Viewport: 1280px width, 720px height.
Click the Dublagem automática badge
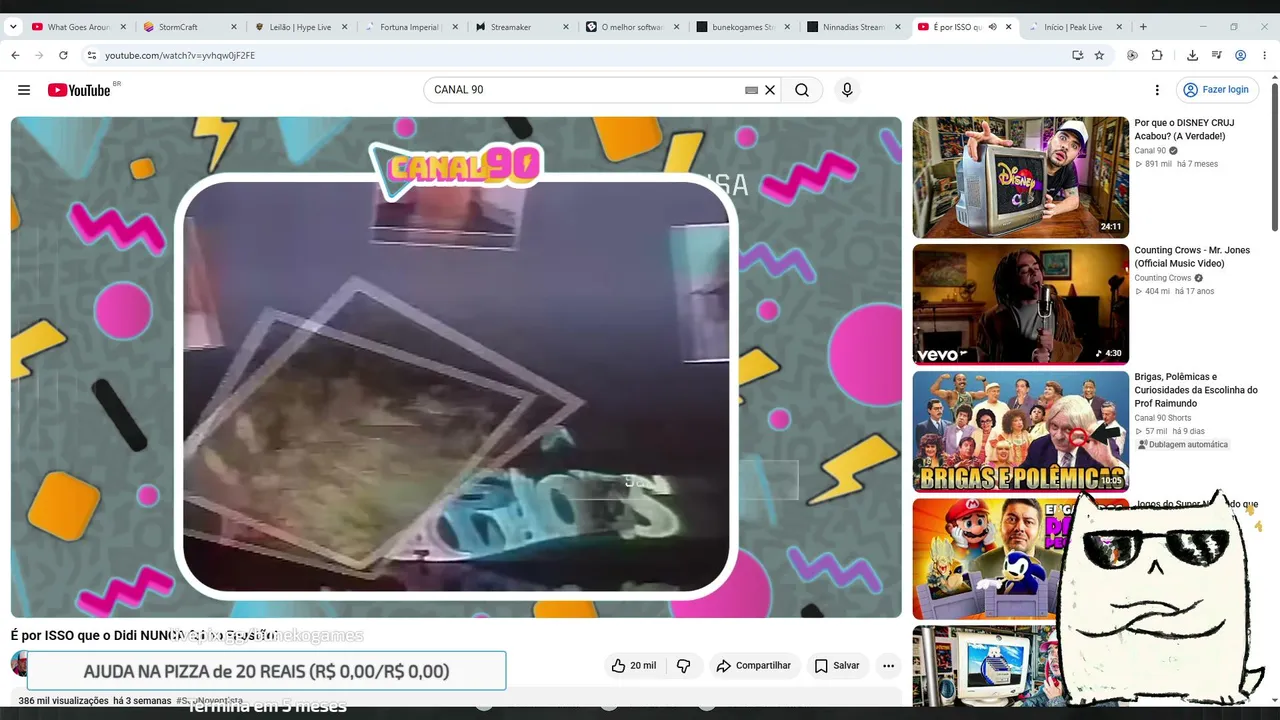(1183, 445)
